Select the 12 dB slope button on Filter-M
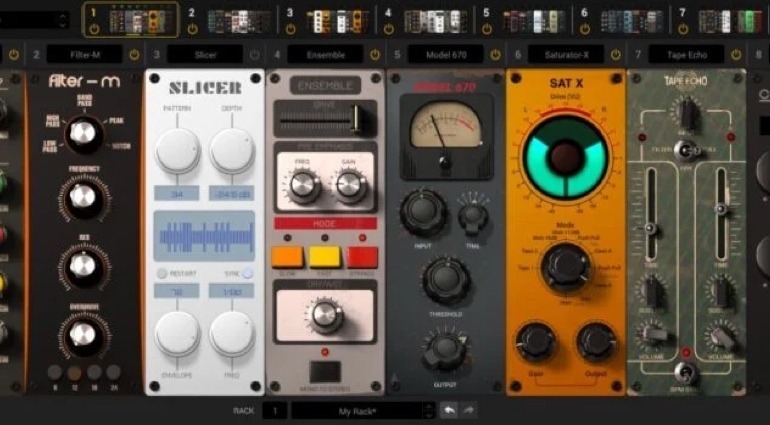The width and height of the screenshot is (770, 425). (x=75, y=372)
